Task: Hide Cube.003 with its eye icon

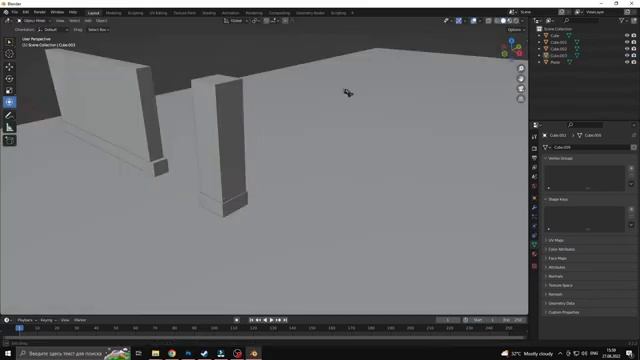Action: tap(627, 55)
